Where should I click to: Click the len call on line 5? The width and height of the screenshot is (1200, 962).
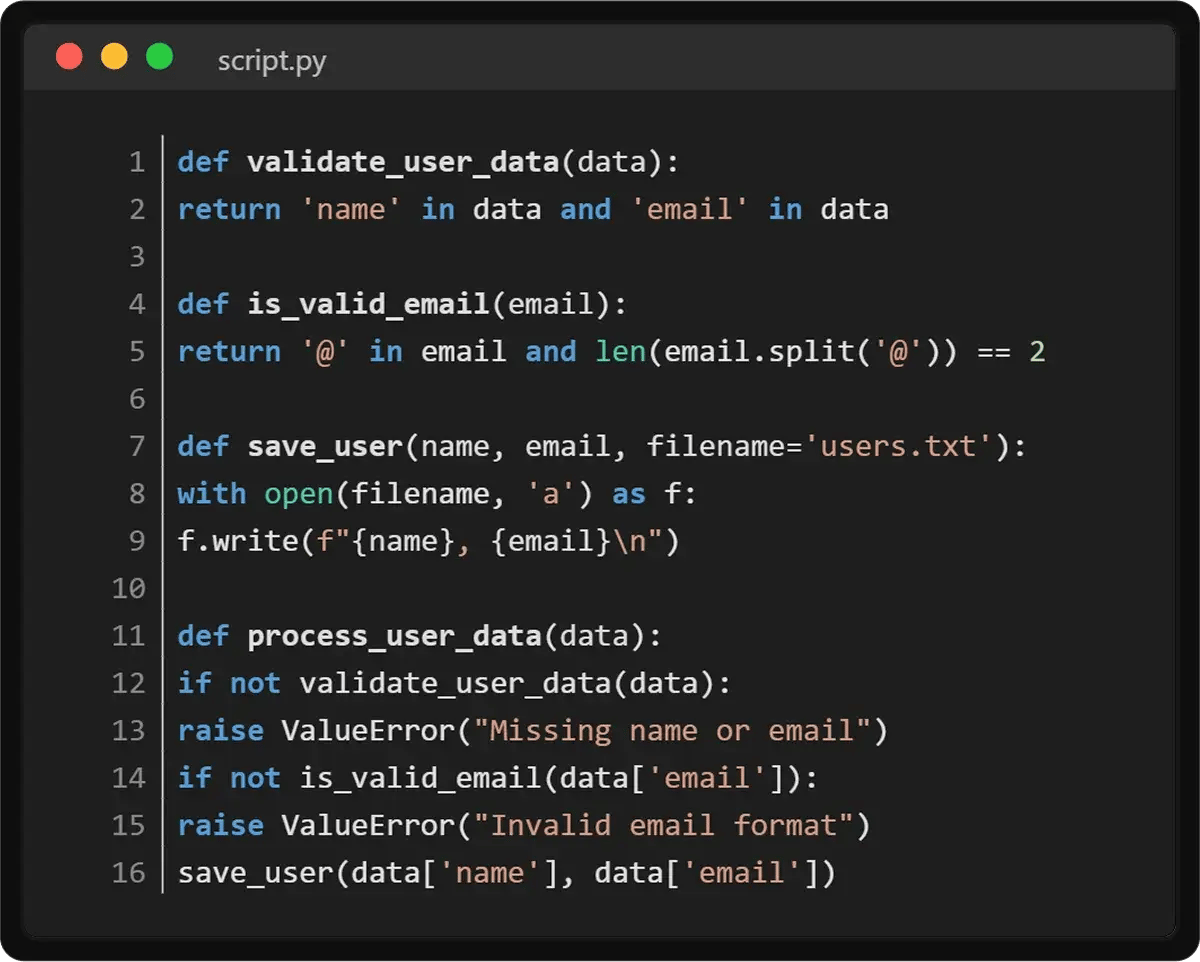tap(620, 351)
